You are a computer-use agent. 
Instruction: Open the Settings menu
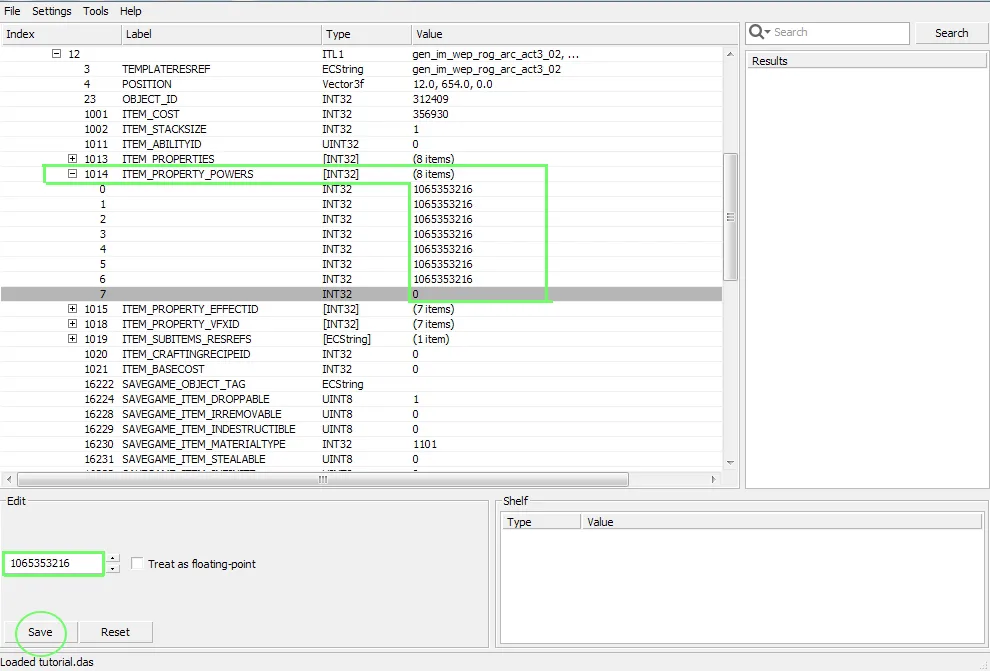(x=52, y=11)
